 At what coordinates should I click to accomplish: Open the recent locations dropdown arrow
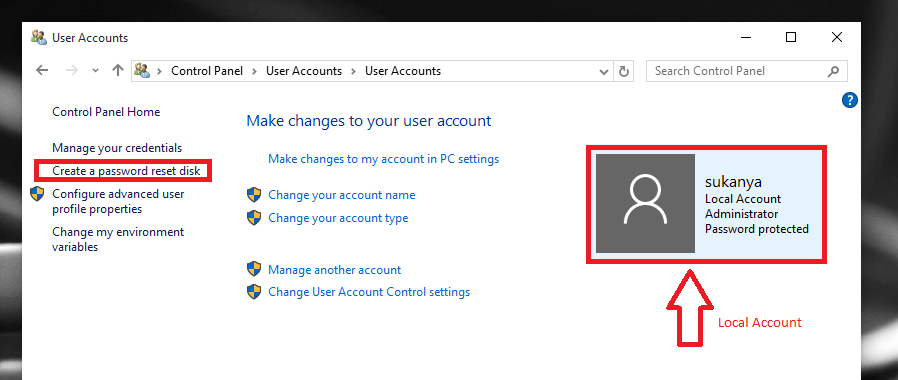coord(95,70)
